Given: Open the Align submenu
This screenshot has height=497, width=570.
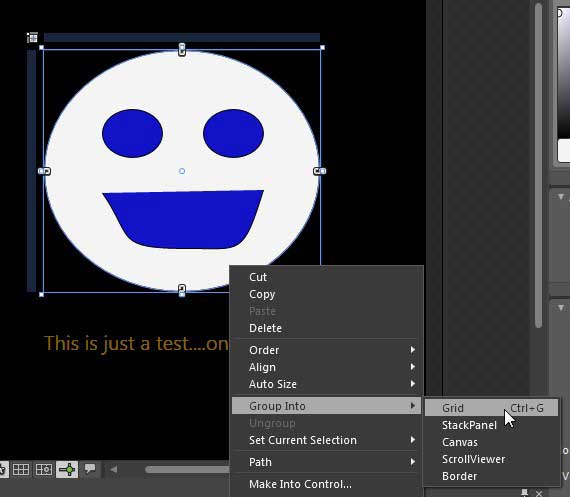Looking at the screenshot, I should (x=326, y=367).
